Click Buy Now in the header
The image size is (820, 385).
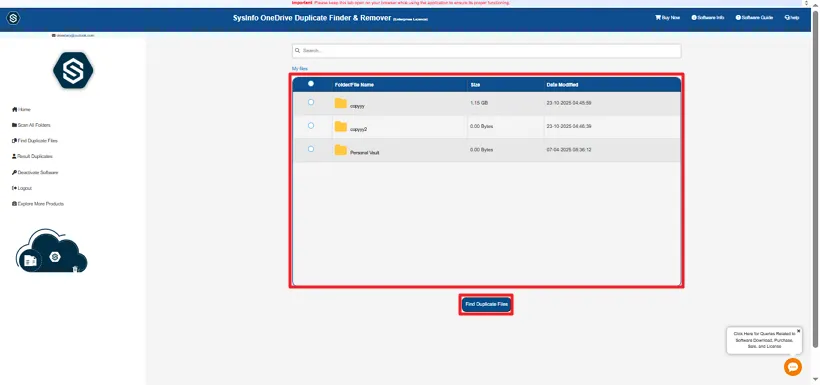click(x=667, y=17)
